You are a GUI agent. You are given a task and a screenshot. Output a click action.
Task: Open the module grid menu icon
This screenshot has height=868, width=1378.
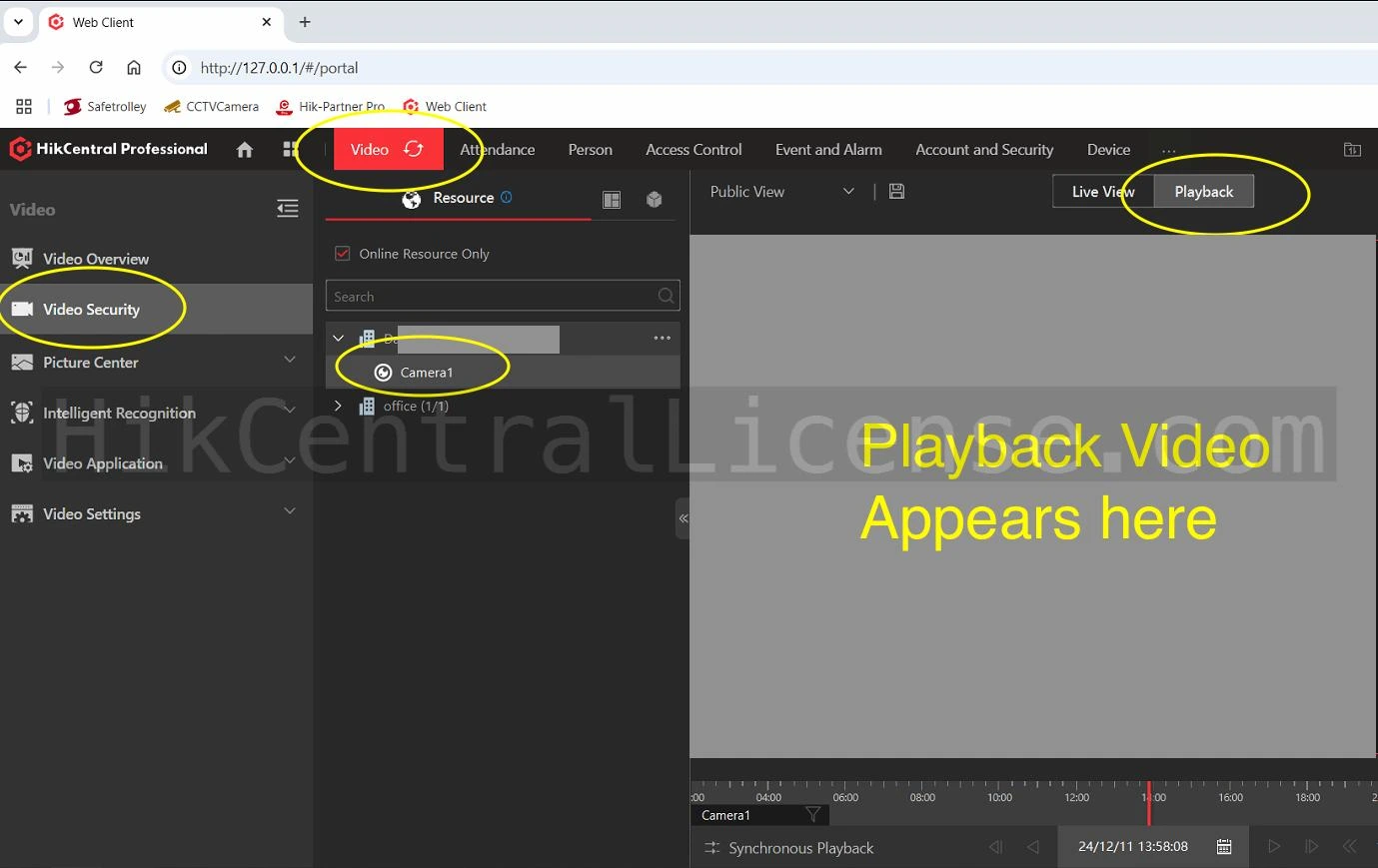click(x=290, y=150)
